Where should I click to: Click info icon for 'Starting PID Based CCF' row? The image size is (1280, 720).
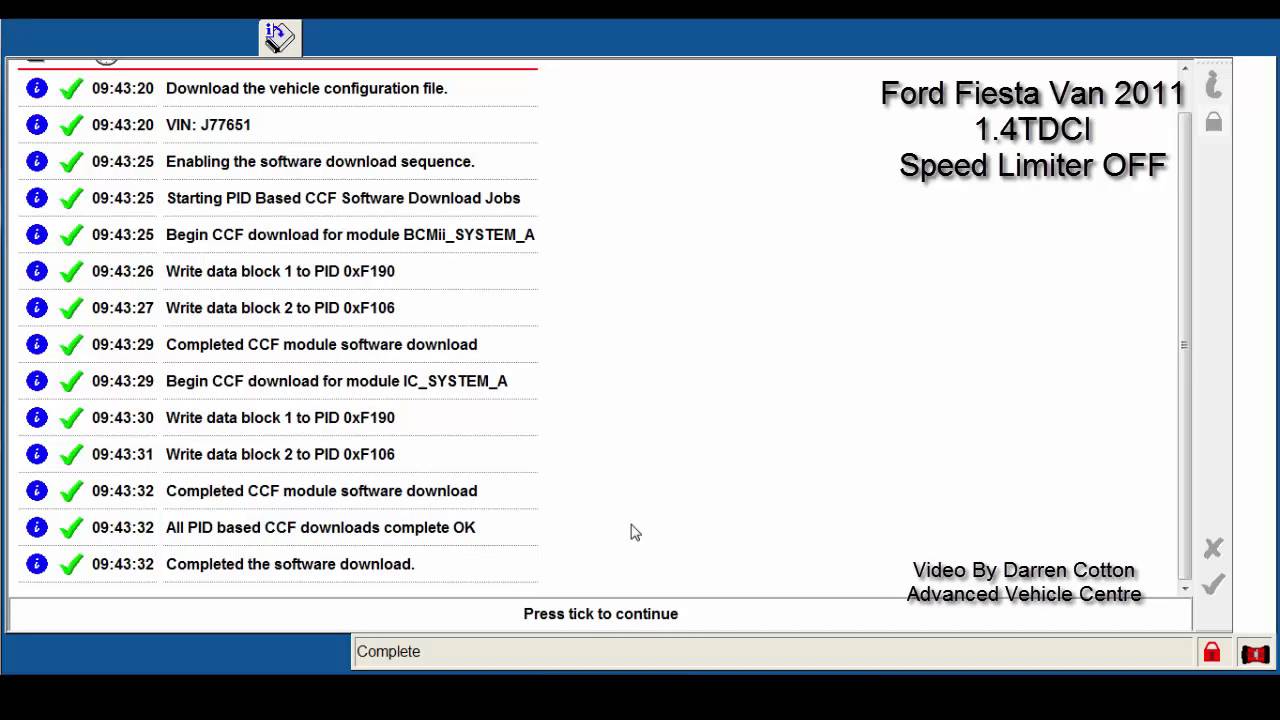coord(37,198)
